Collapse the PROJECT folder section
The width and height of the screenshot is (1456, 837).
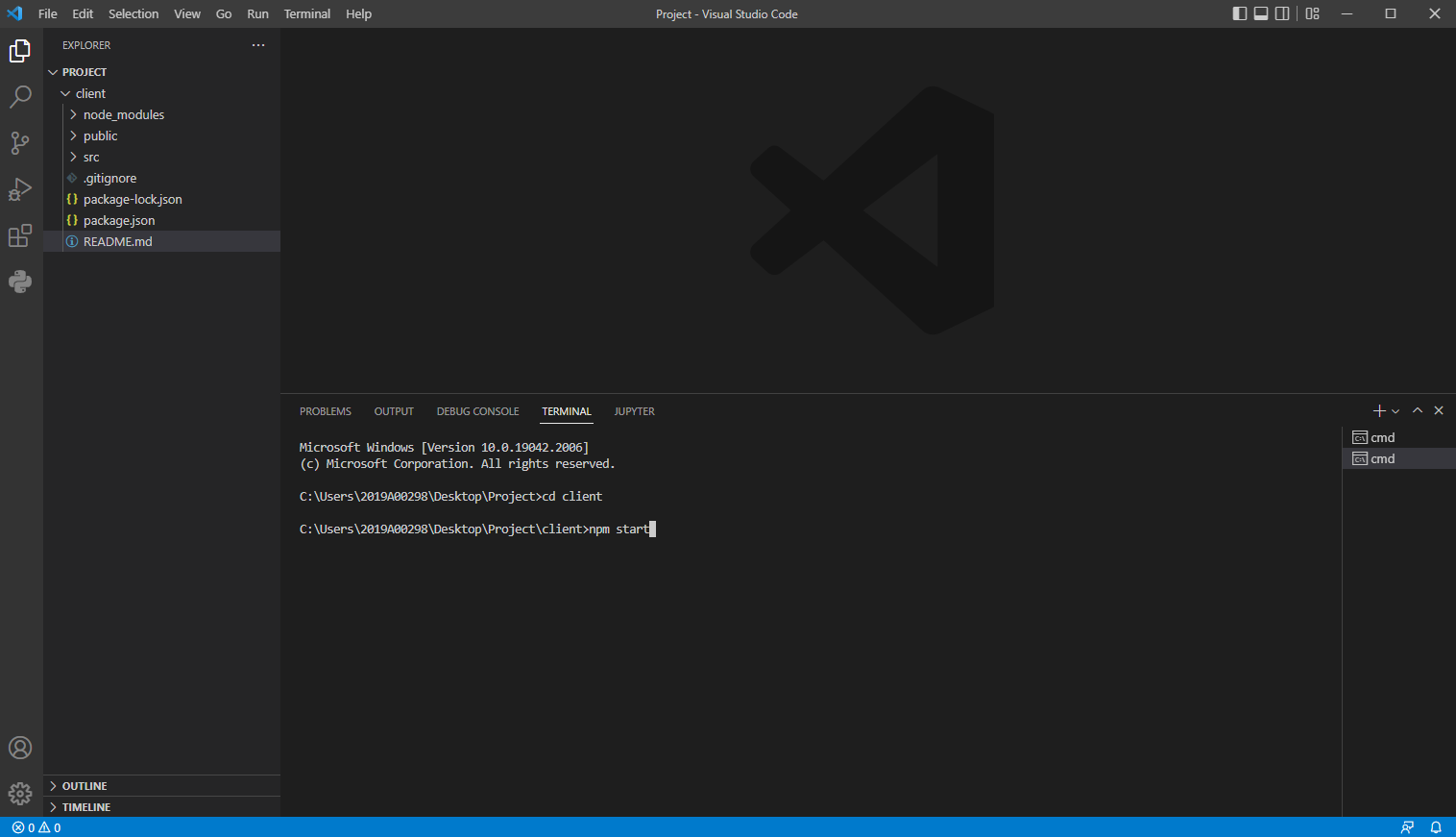pos(161,72)
